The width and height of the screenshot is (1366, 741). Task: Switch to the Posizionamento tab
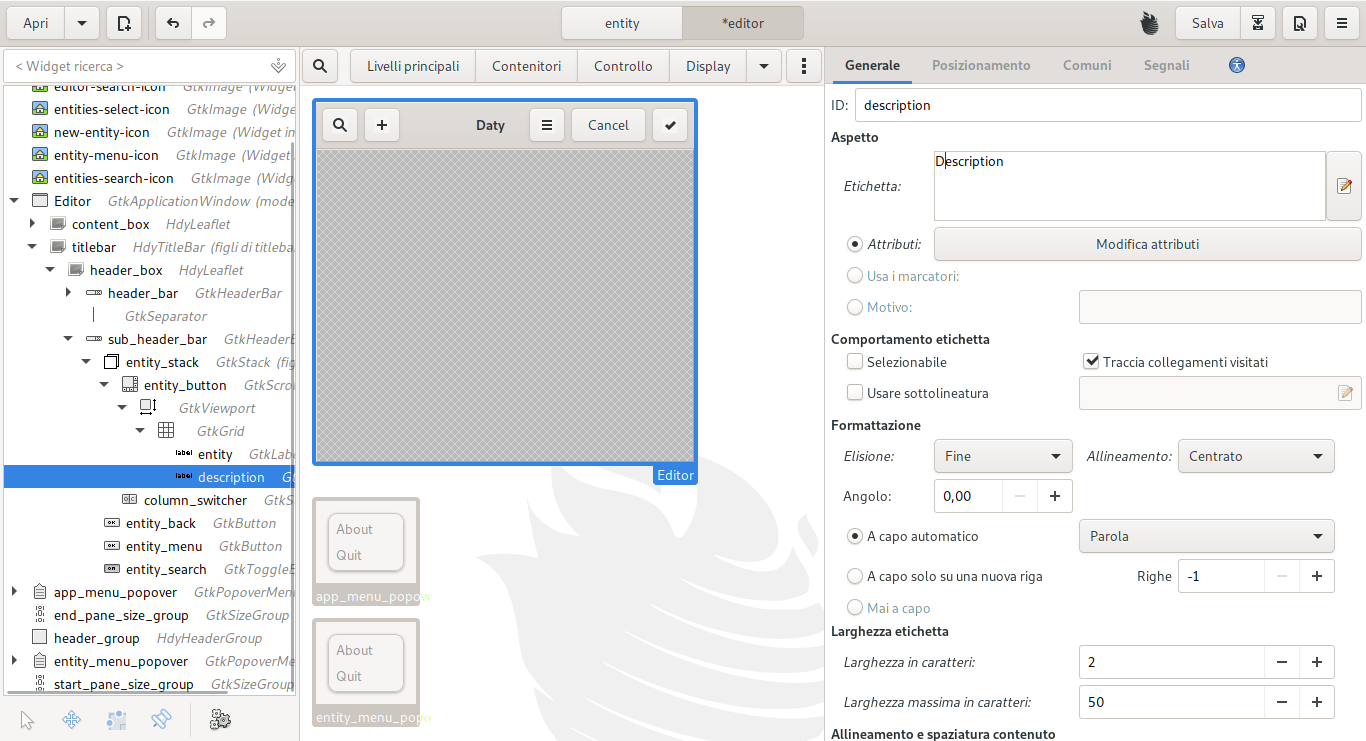point(980,65)
